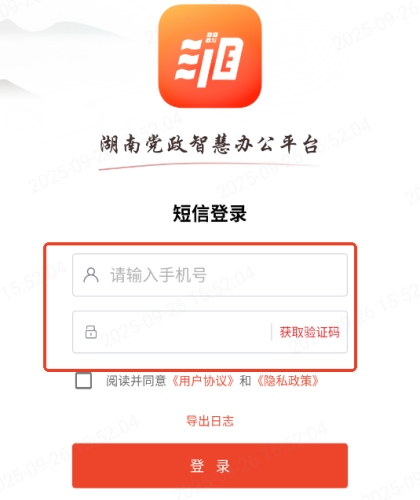This screenshot has height=500, width=420.
Task: Click the calligraphy title 湖南党政智慧办公平台
Action: (x=209, y=144)
